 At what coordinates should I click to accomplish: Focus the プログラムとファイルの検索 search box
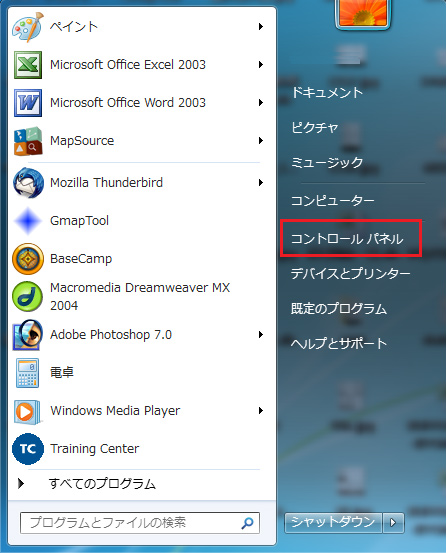point(140,523)
